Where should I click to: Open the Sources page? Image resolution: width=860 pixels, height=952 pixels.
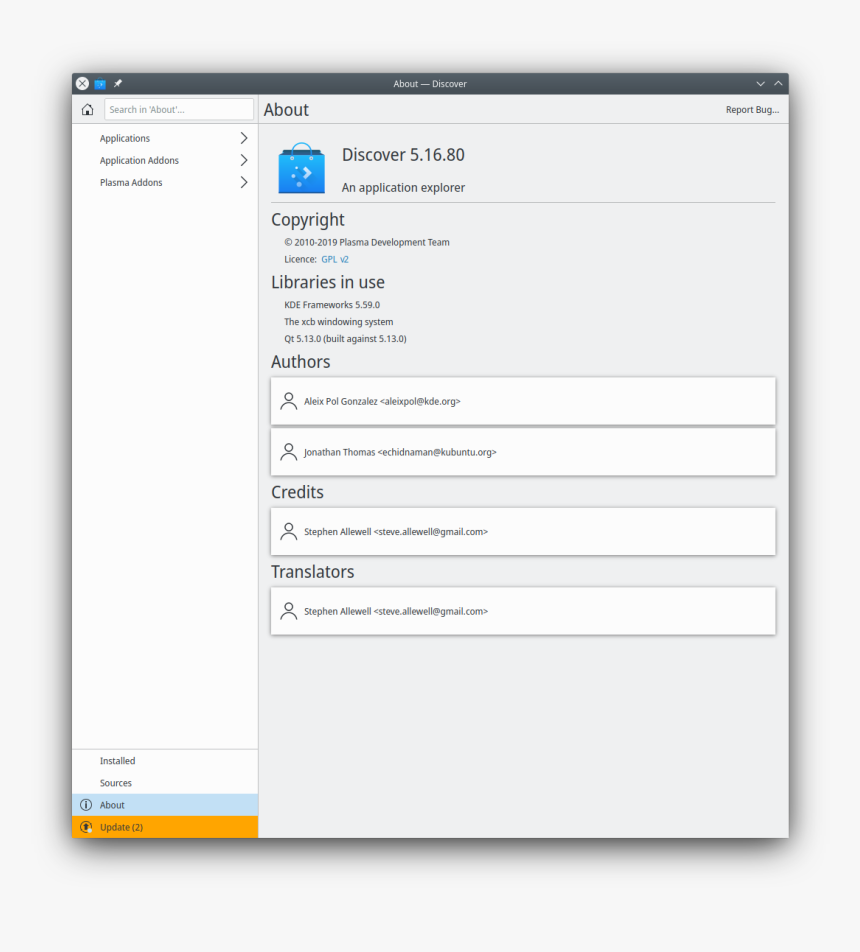(165, 783)
